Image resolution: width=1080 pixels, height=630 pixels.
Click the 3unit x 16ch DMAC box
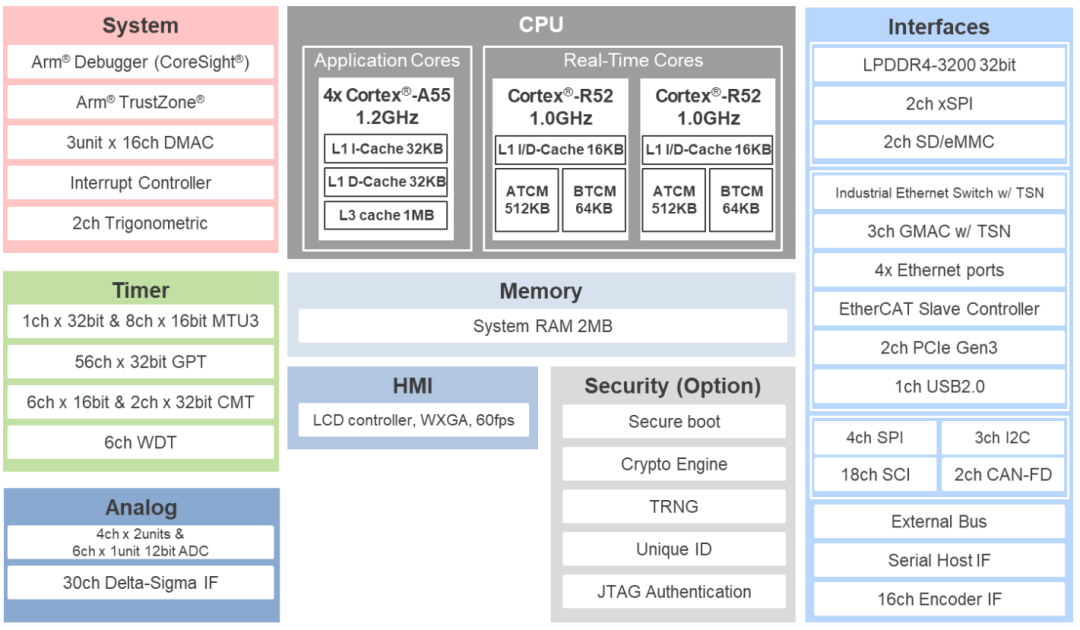(140, 142)
